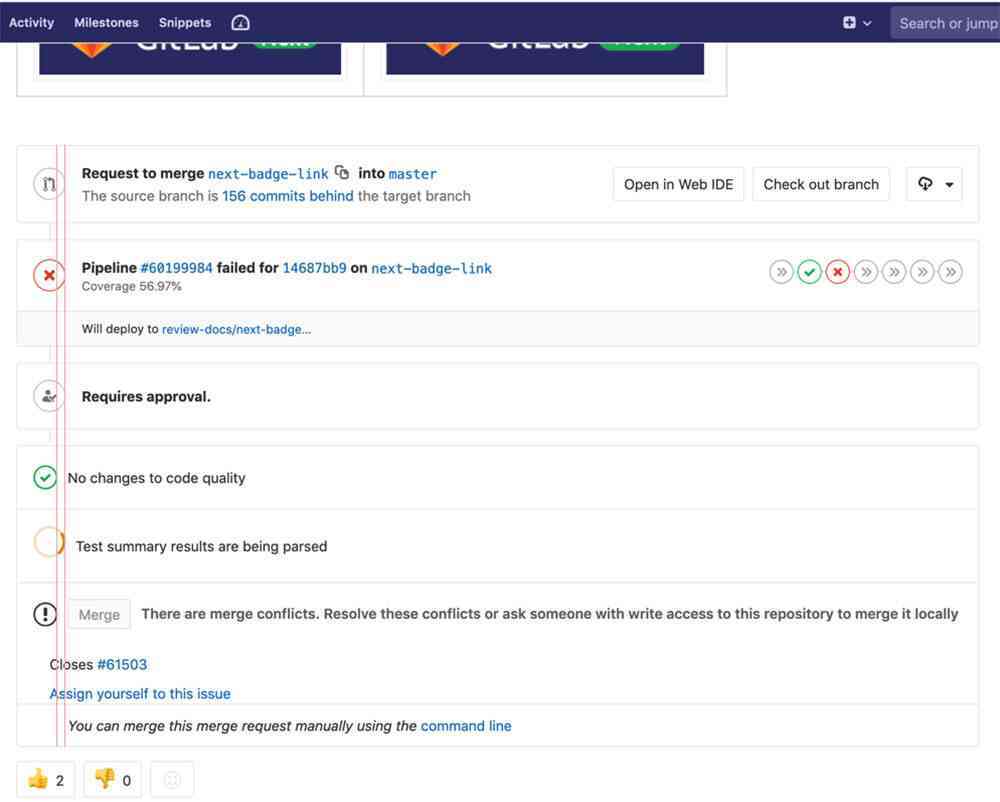Toggle the thumbs up reaction
This screenshot has height=802, width=1000.
click(x=46, y=780)
